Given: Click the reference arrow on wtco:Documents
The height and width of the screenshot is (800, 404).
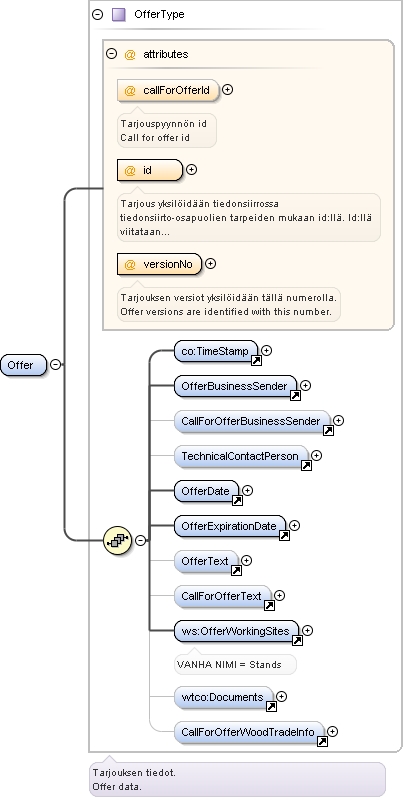Looking at the screenshot, I should click(x=271, y=707).
